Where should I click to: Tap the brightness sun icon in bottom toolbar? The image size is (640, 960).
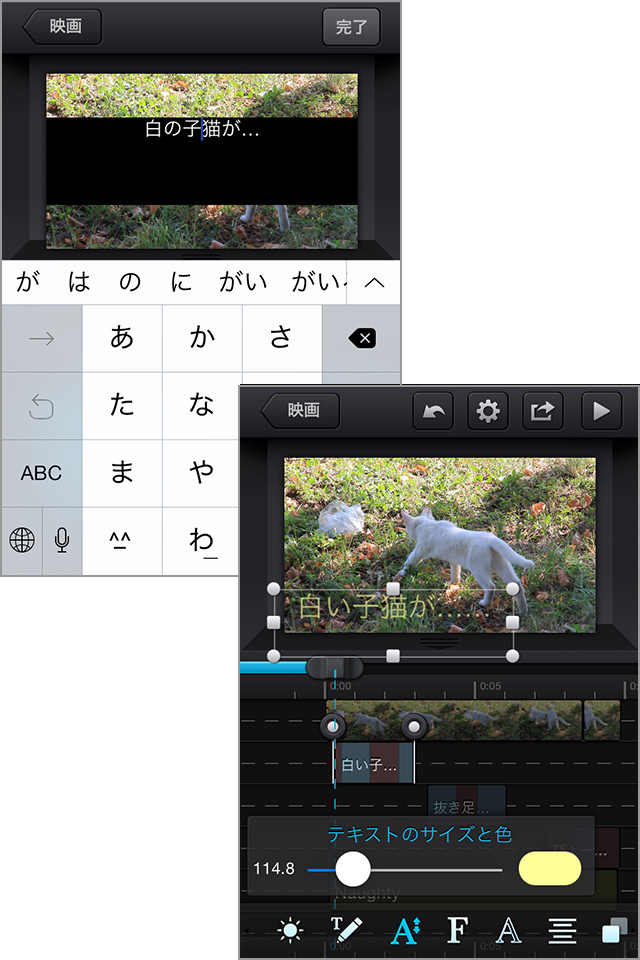click(290, 931)
